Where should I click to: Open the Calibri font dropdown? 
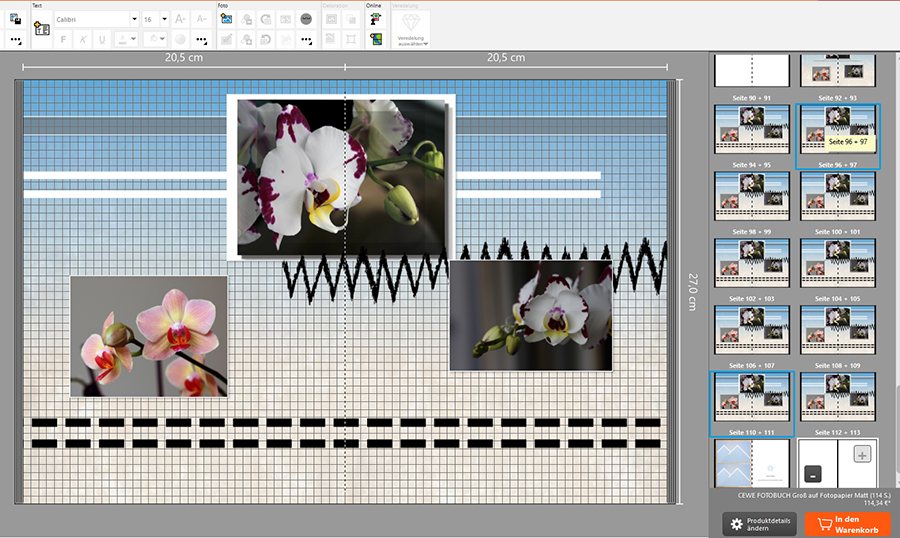click(x=134, y=19)
